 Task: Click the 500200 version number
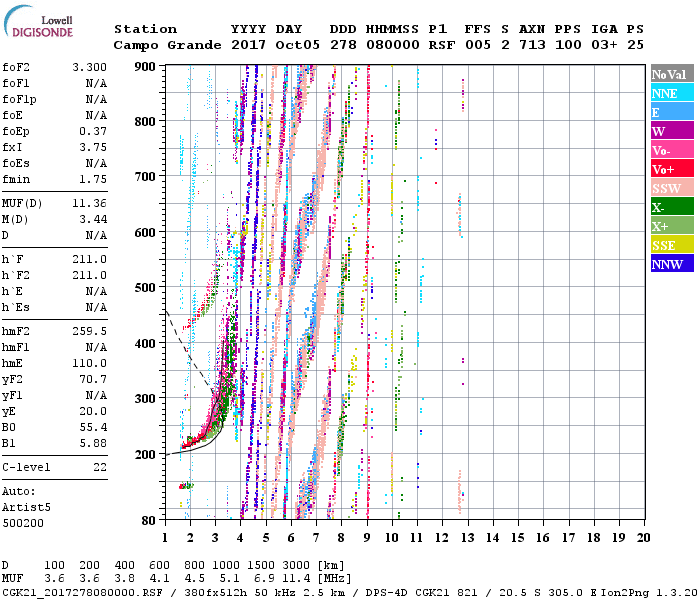coord(23,524)
